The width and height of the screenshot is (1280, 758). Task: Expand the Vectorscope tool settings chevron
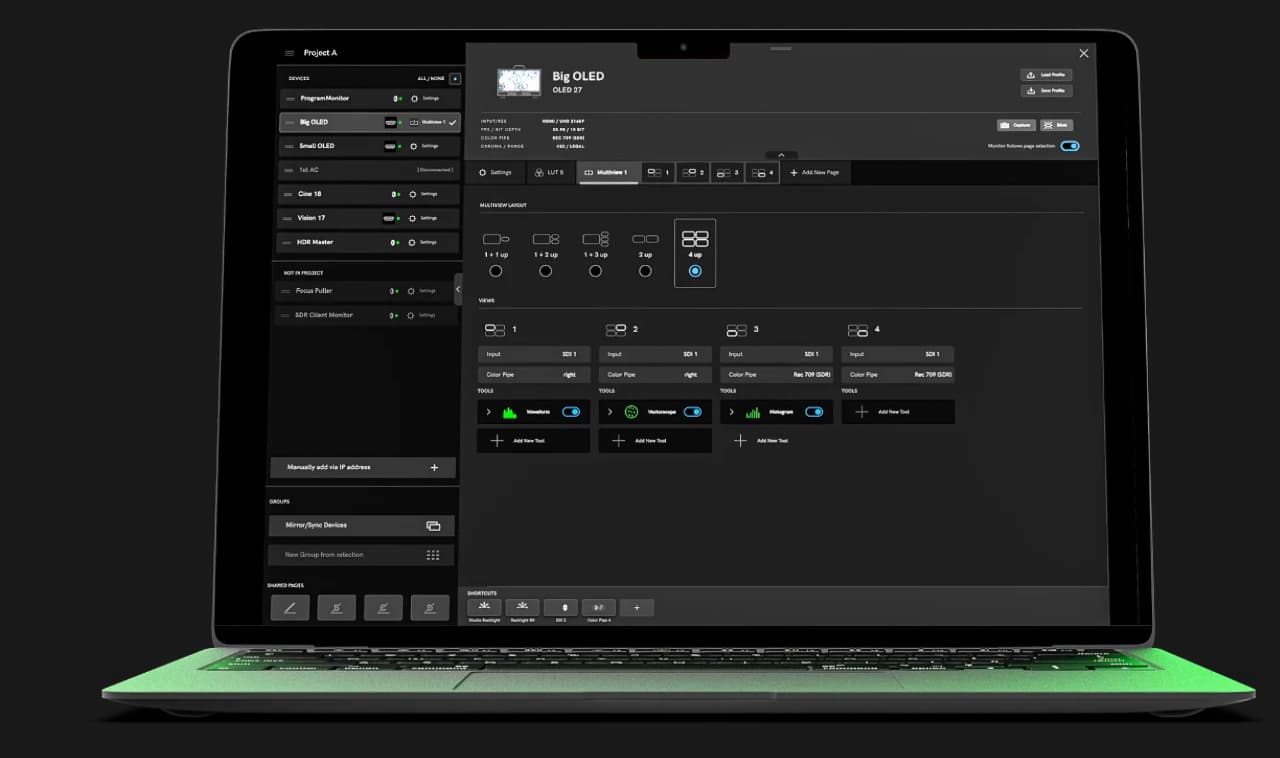pyautogui.click(x=609, y=411)
